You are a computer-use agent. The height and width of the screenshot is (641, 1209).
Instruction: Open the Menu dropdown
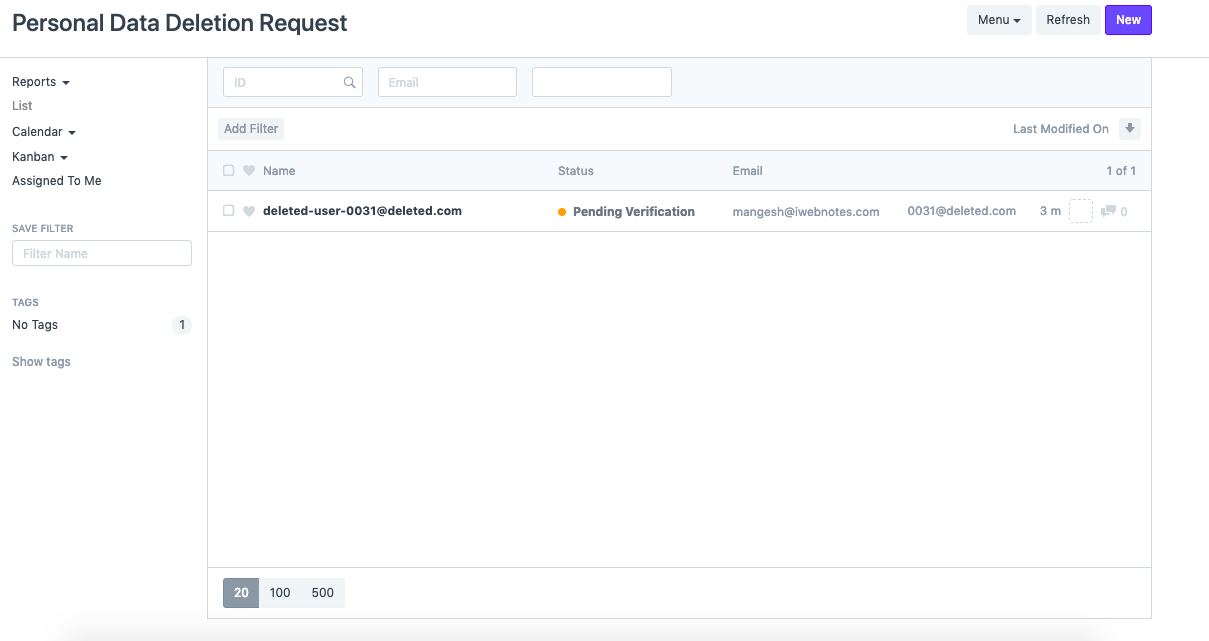pos(998,19)
